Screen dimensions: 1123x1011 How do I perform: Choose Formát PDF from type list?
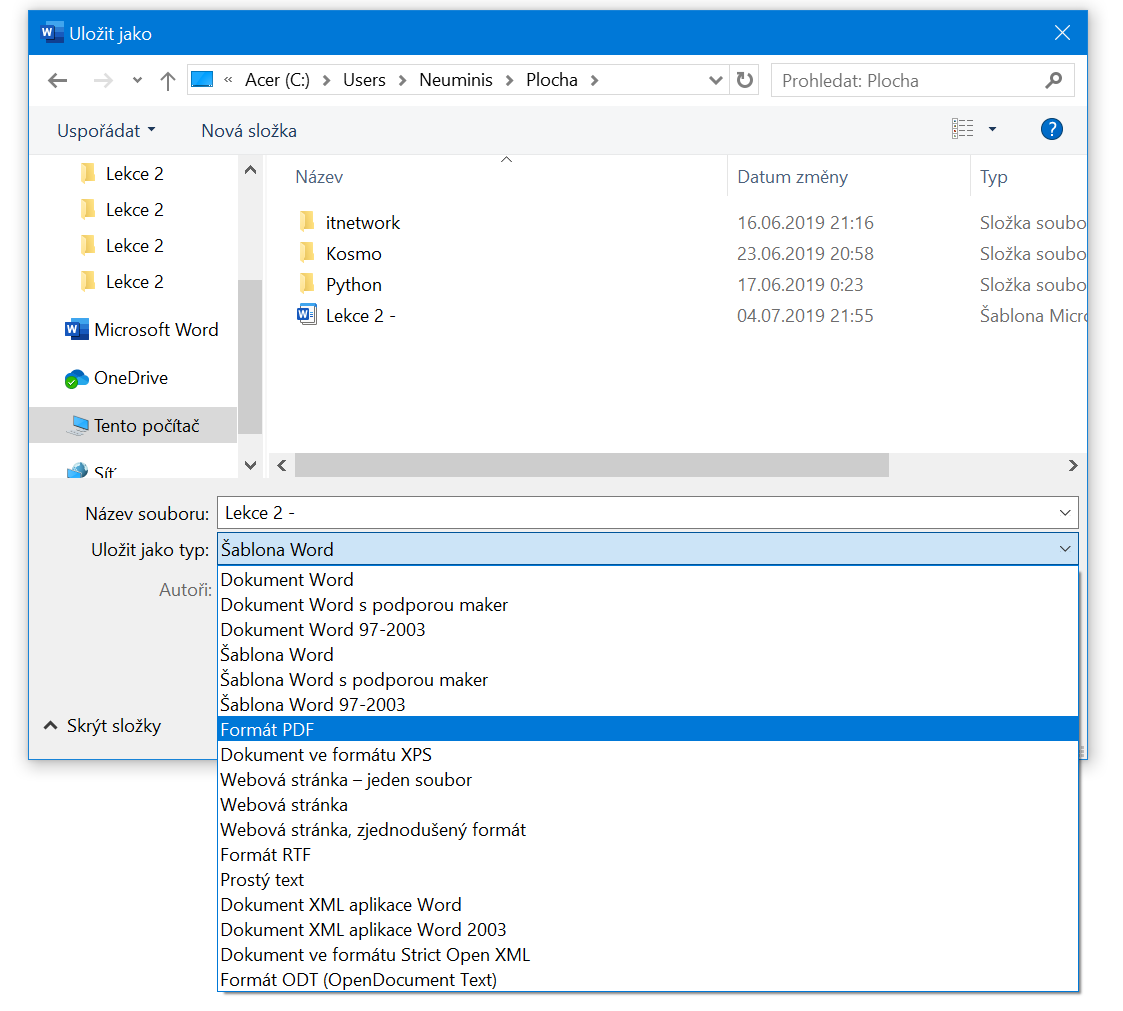pyautogui.click(x=267, y=730)
